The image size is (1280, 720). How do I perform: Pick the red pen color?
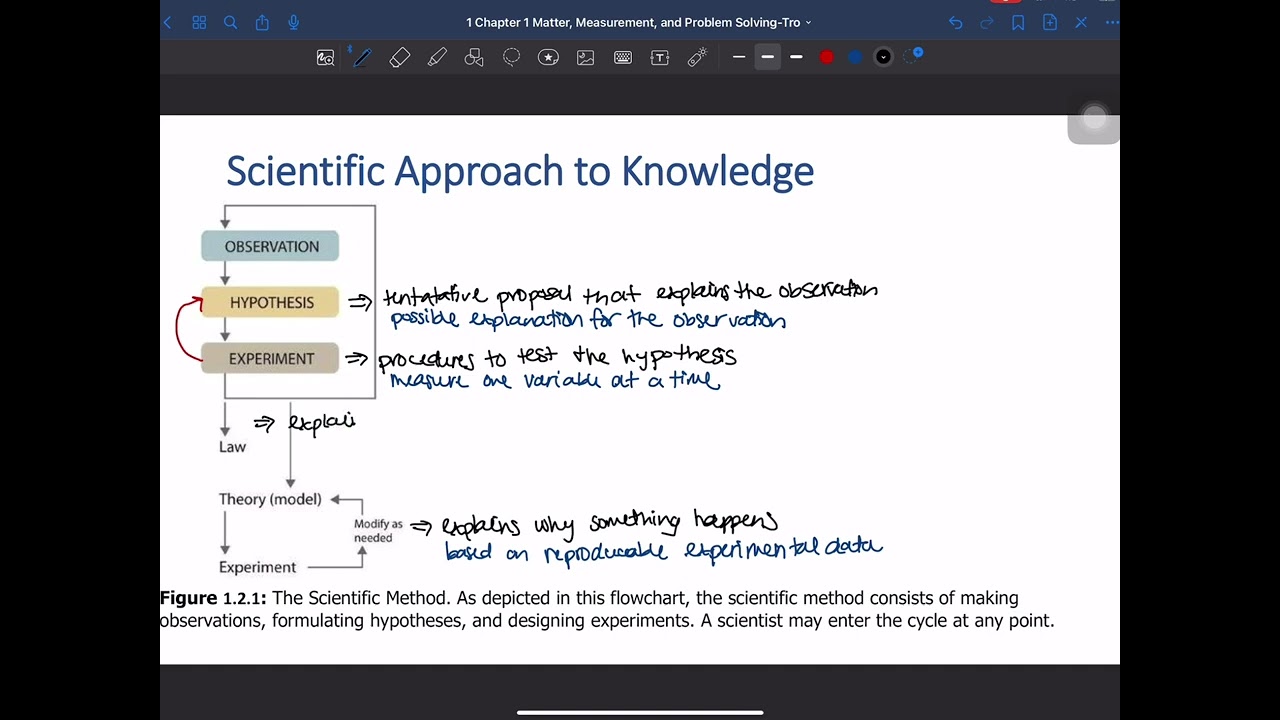827,57
